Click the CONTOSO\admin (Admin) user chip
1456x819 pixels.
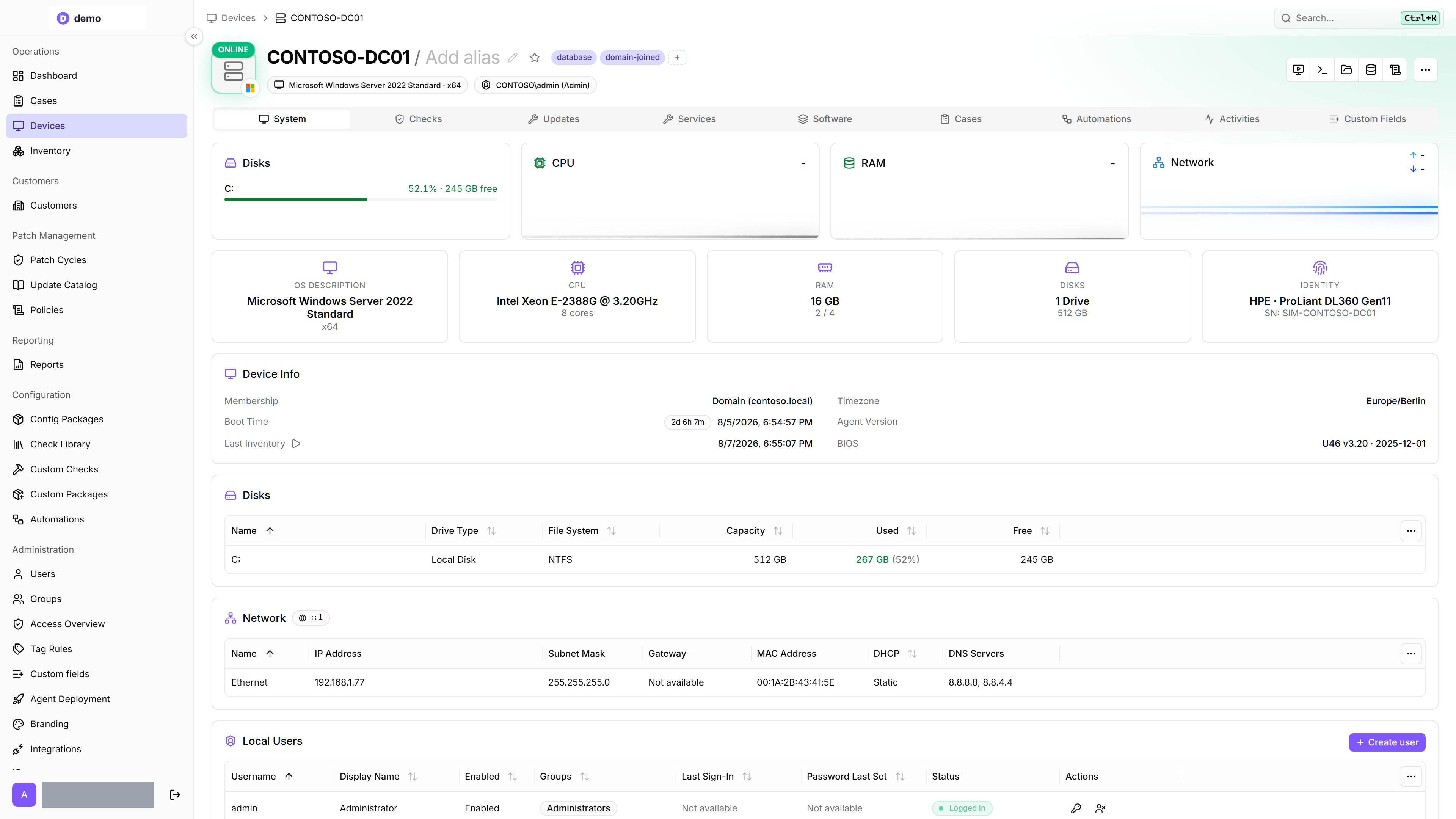(x=535, y=85)
